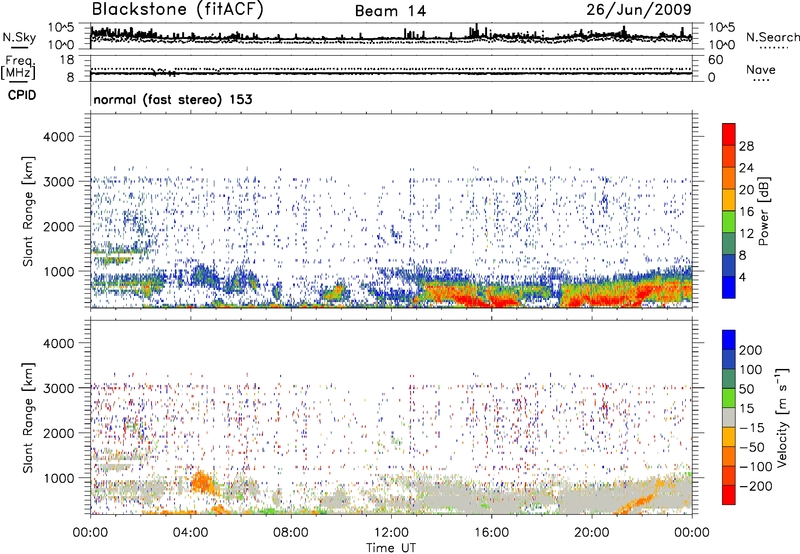Click the "Slant Range [km]" label of the velocity panel

tap(28, 418)
